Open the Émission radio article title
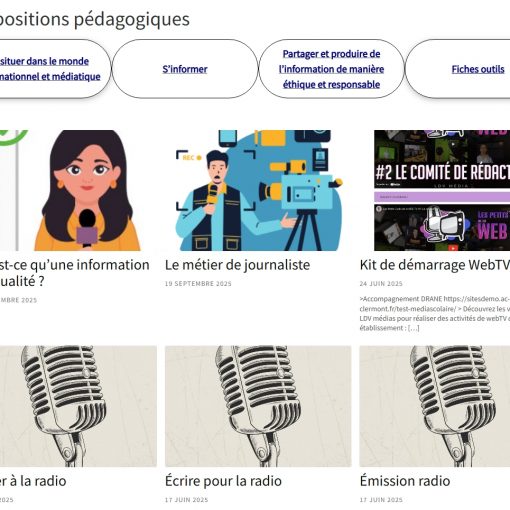Screen dimensions: 510x510 click(x=405, y=481)
